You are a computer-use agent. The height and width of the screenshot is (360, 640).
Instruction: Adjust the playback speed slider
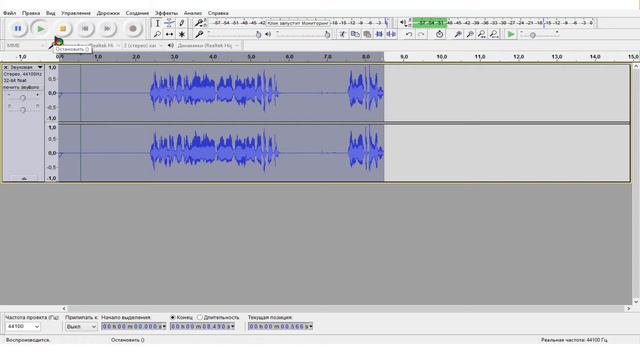tap(539, 35)
